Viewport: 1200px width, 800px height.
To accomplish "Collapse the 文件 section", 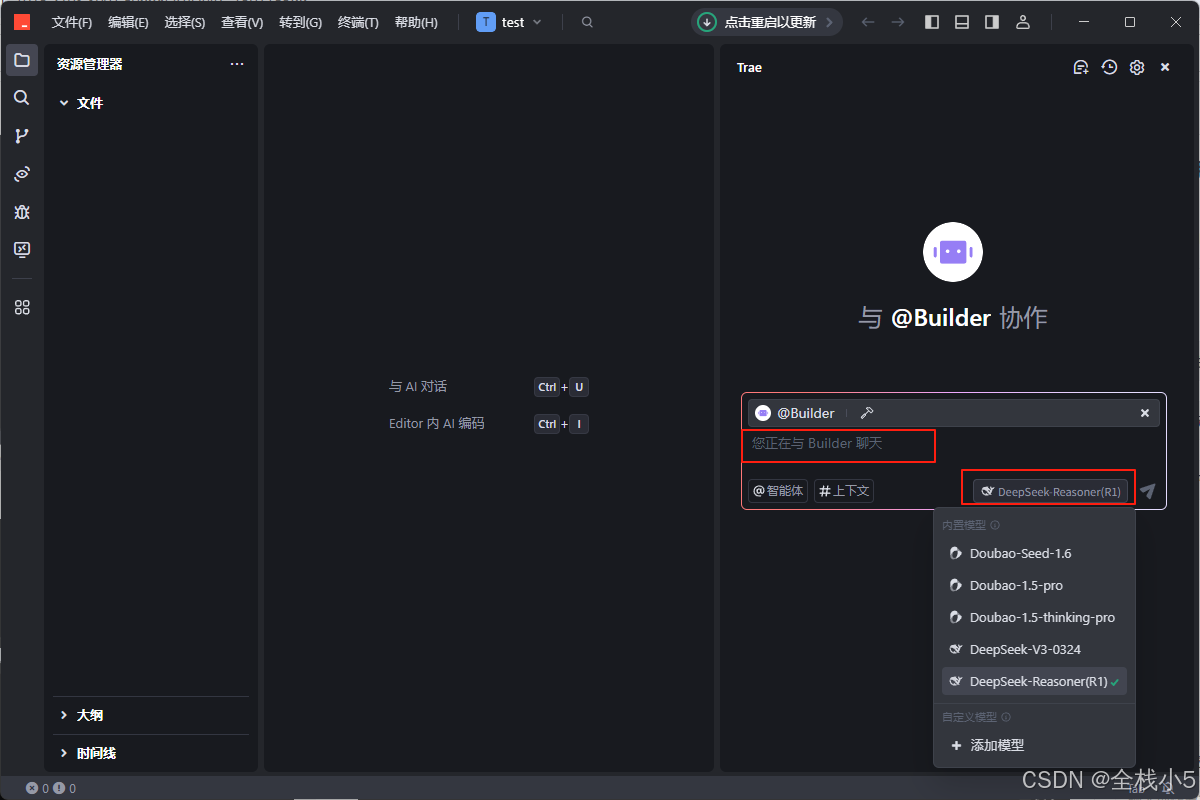I will [x=151, y=103].
